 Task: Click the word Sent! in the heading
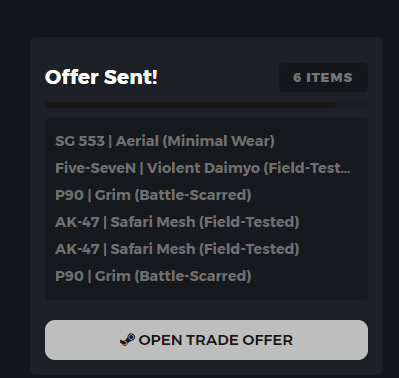[130, 77]
